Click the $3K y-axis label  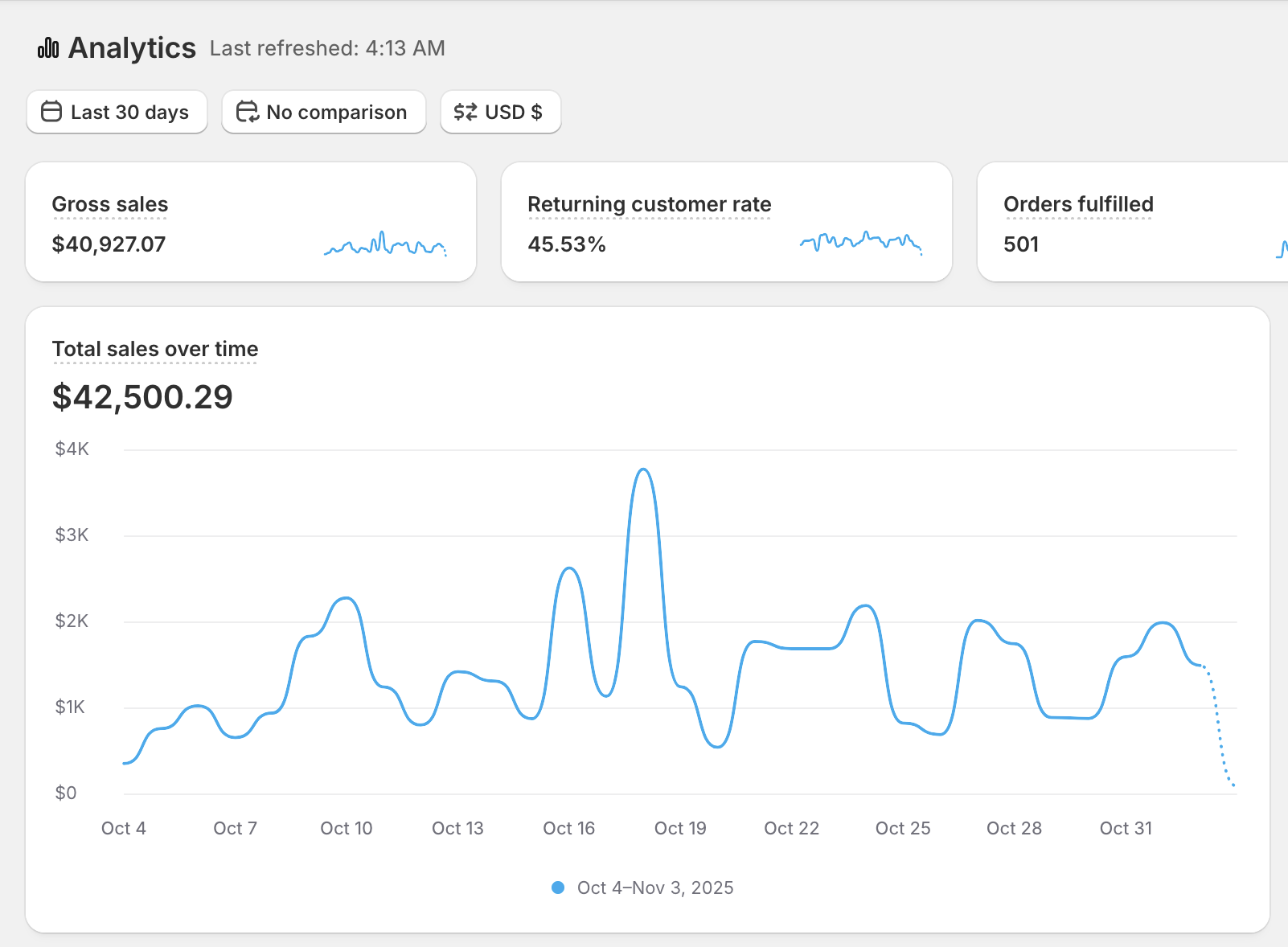72,535
